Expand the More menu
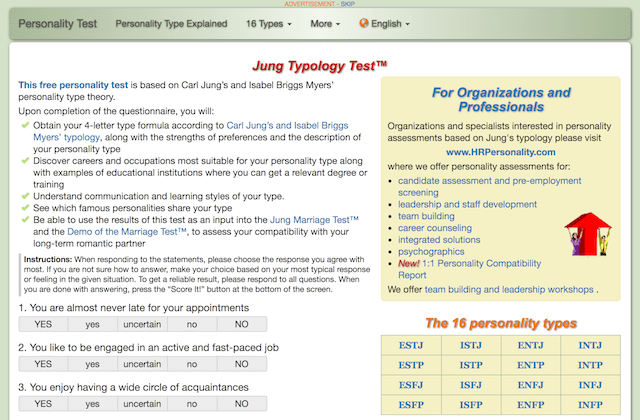The image size is (640, 420). coord(325,24)
